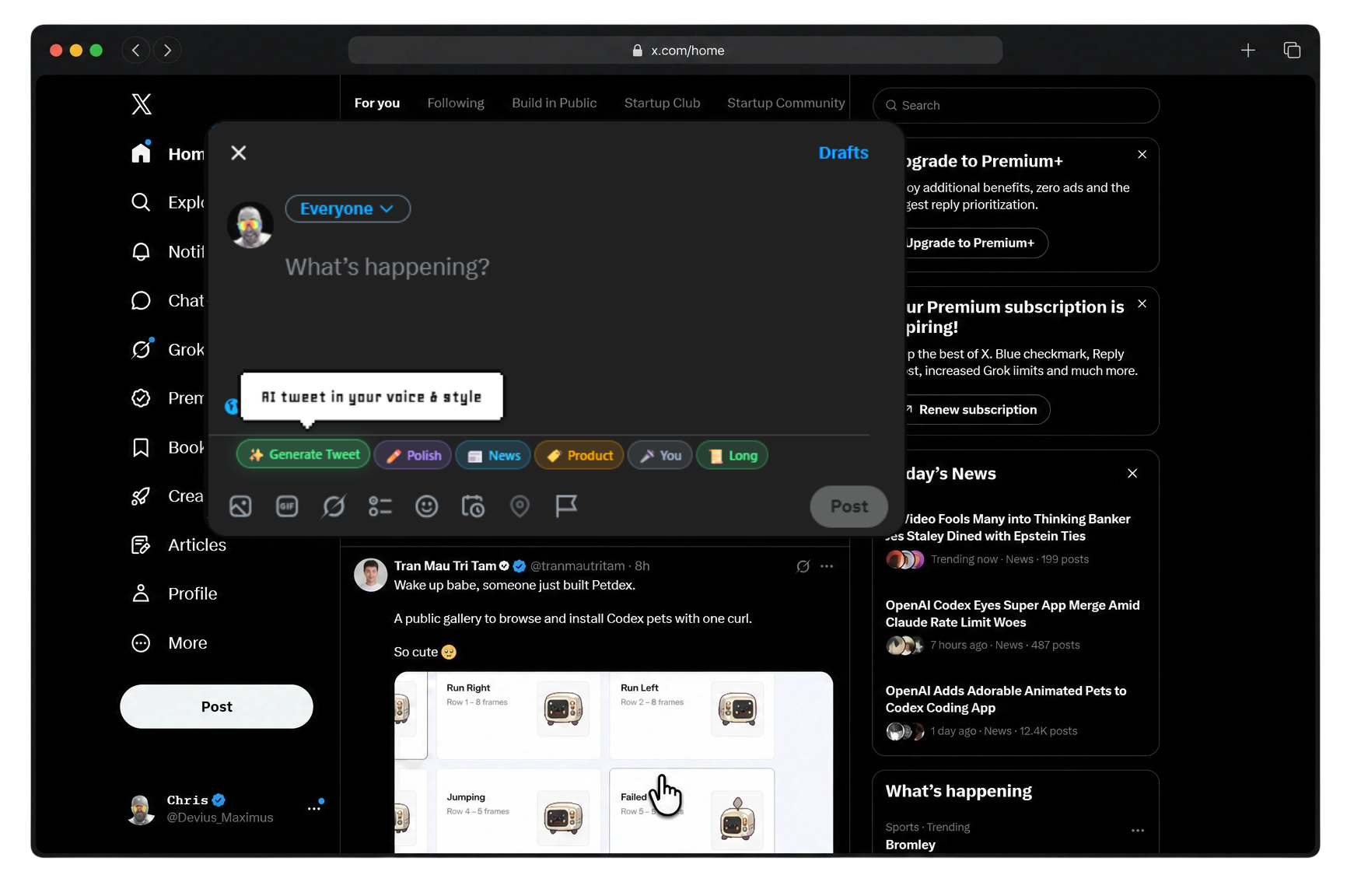Screen dimensions: 1347x896
Task: Enhance post with Grok icon in composer
Action: coord(334,506)
